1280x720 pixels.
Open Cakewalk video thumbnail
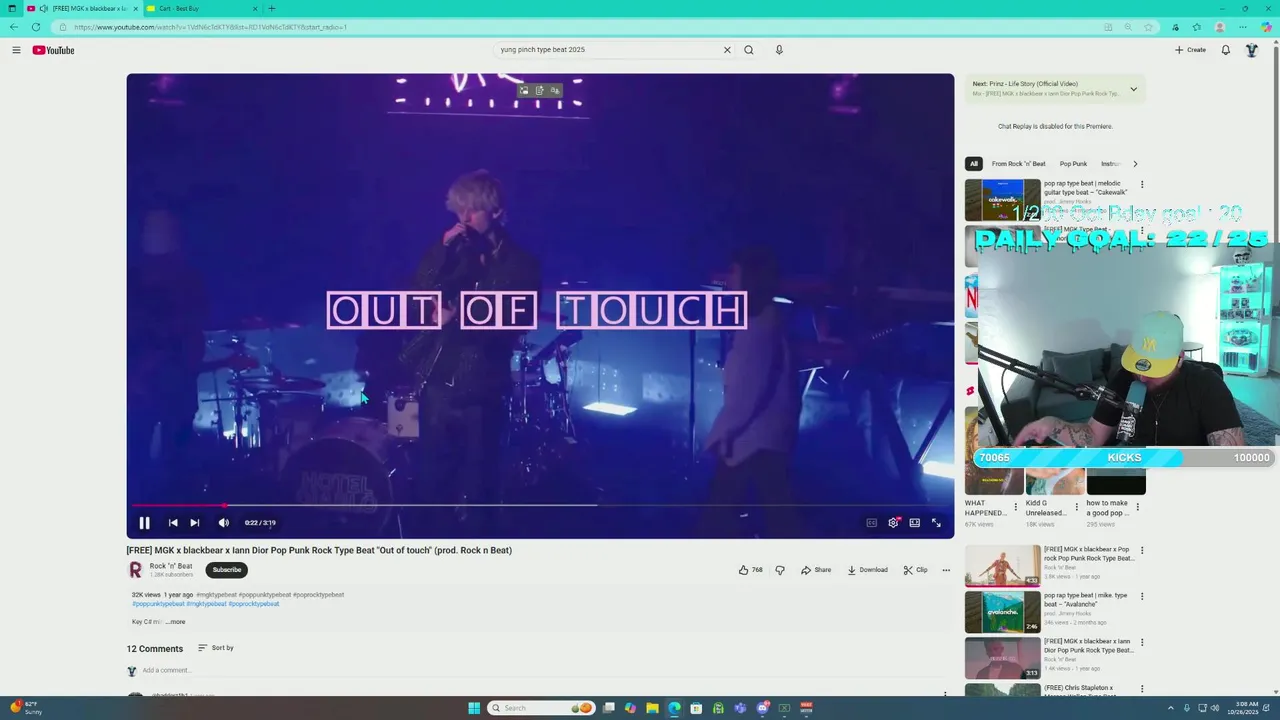coord(1002,200)
